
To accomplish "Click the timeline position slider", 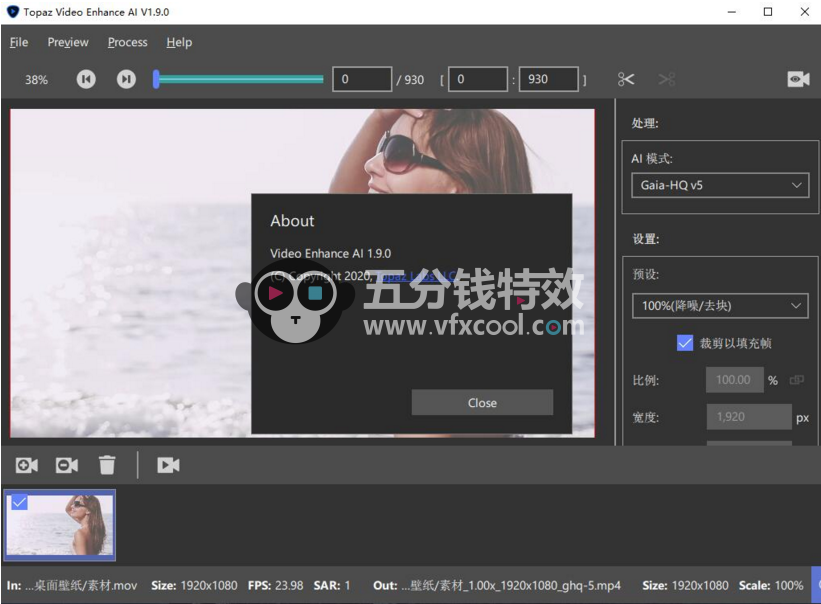I will pos(239,79).
